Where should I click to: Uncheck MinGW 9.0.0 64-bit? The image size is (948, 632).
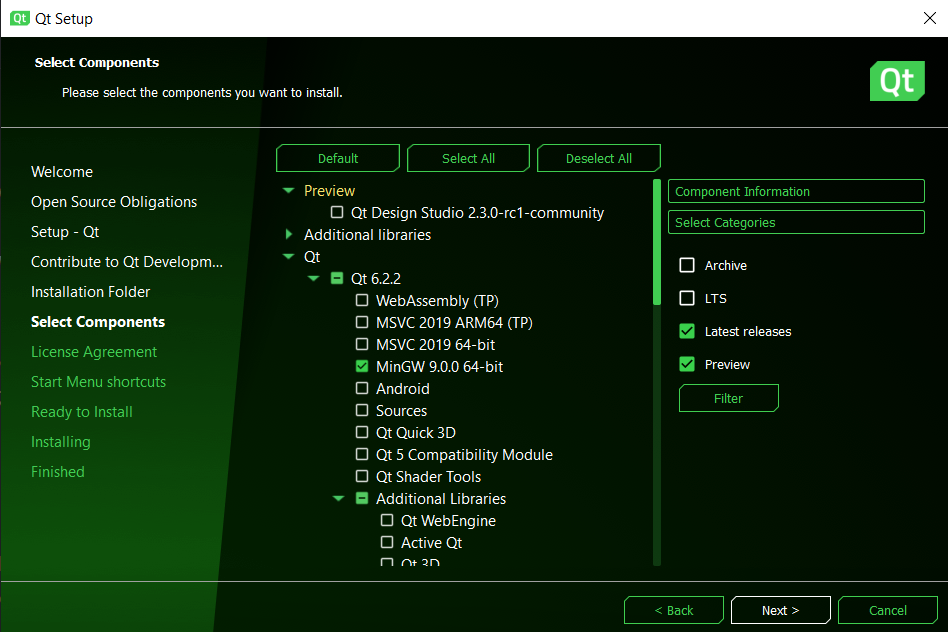click(362, 366)
